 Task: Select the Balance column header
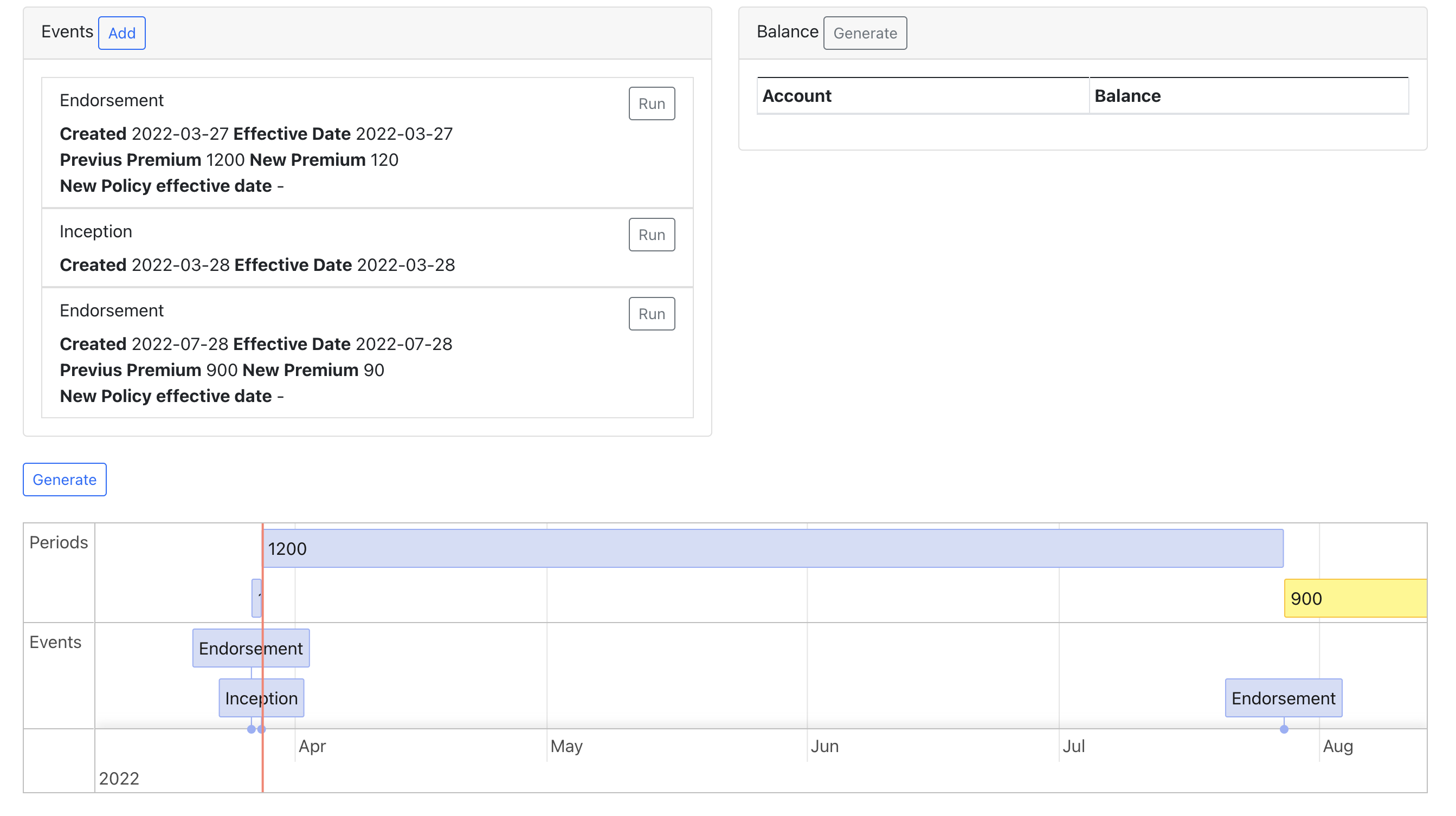(1128, 95)
